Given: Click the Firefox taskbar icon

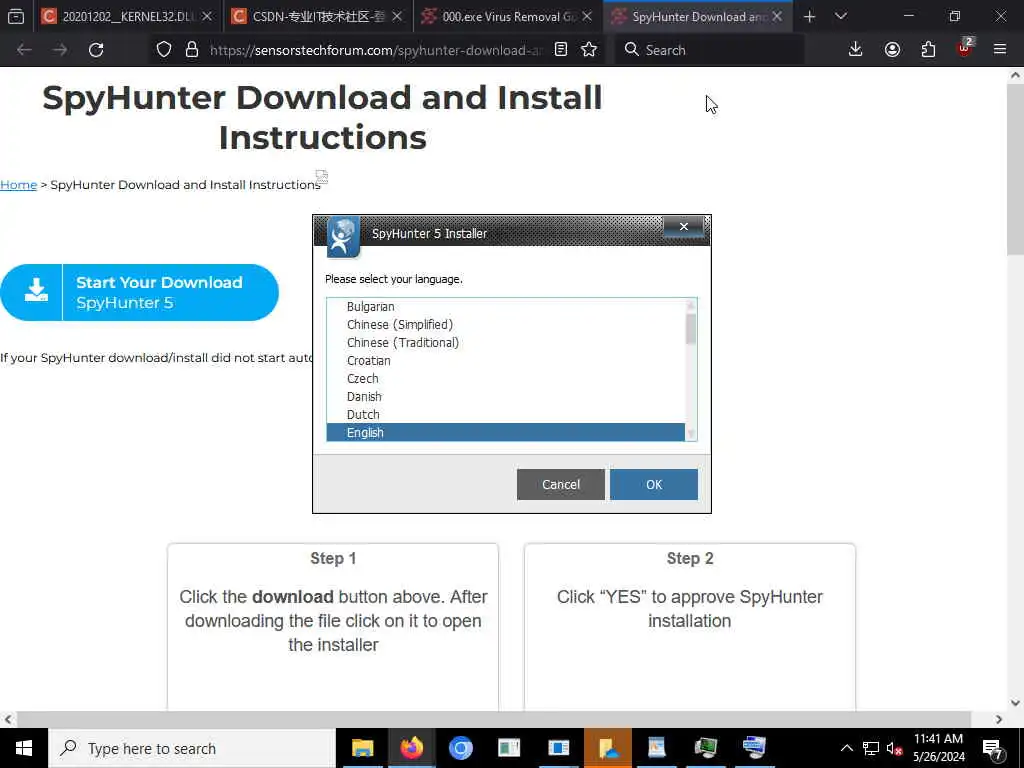Looking at the screenshot, I should click(411, 748).
